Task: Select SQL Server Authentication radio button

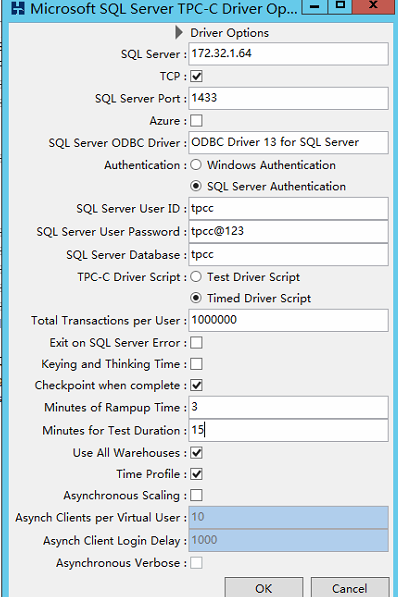Action: 196,186
